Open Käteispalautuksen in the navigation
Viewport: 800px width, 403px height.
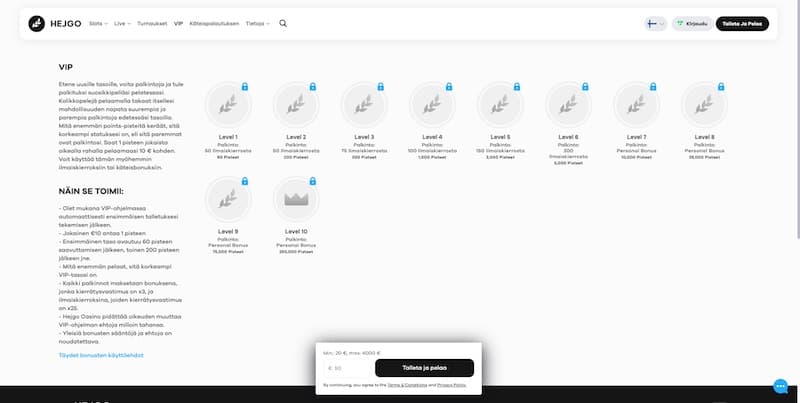click(214, 23)
